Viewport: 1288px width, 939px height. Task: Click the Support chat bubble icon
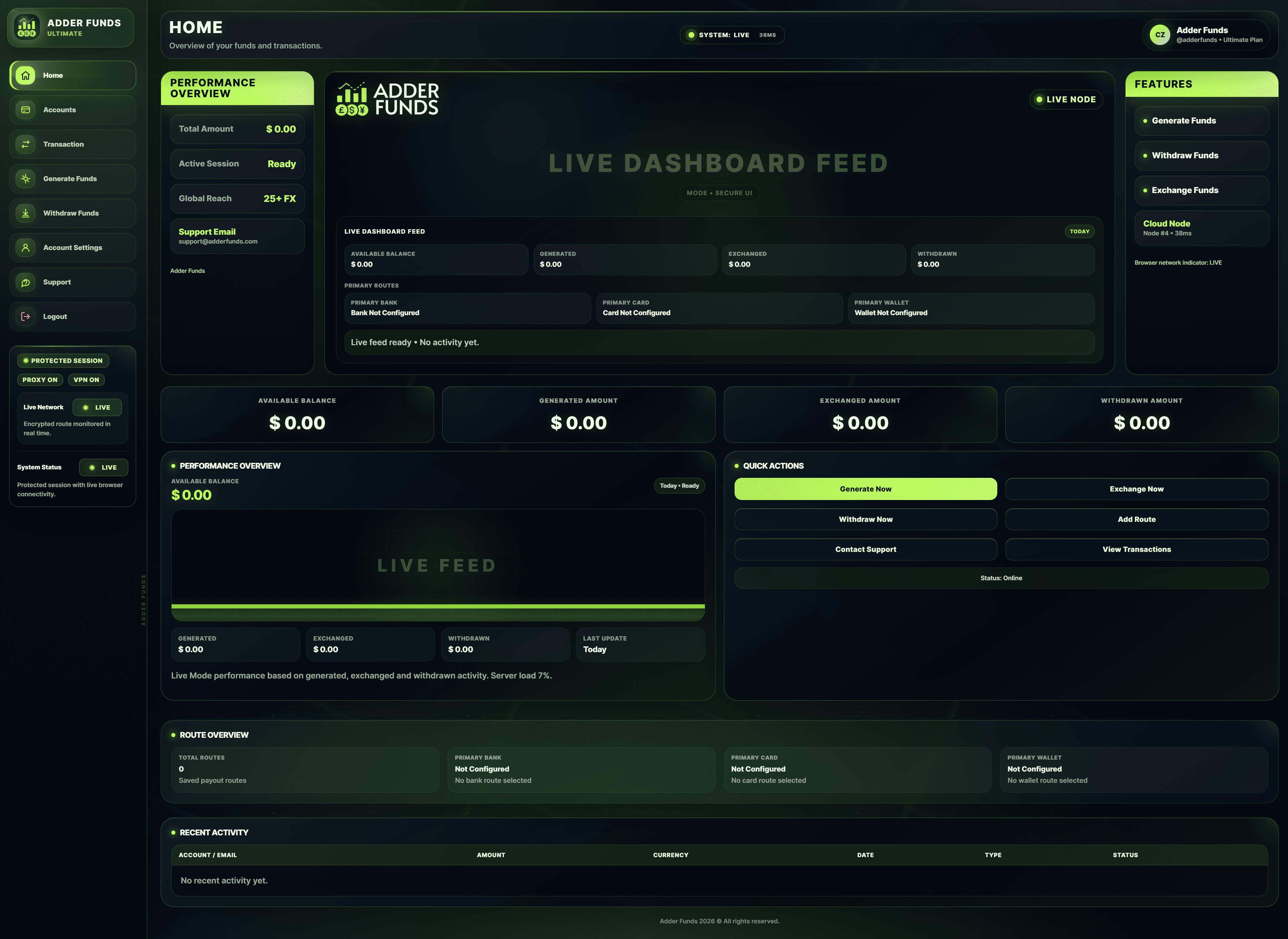(x=26, y=282)
